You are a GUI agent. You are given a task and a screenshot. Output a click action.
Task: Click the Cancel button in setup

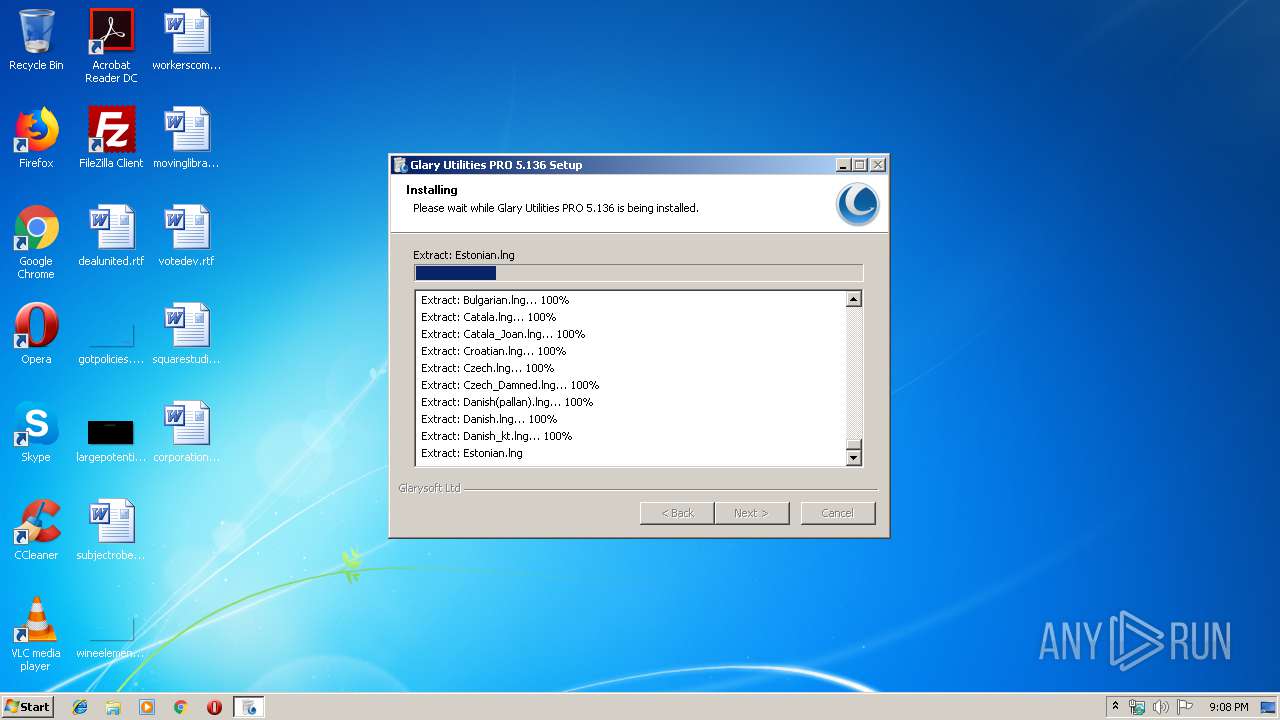coord(838,513)
